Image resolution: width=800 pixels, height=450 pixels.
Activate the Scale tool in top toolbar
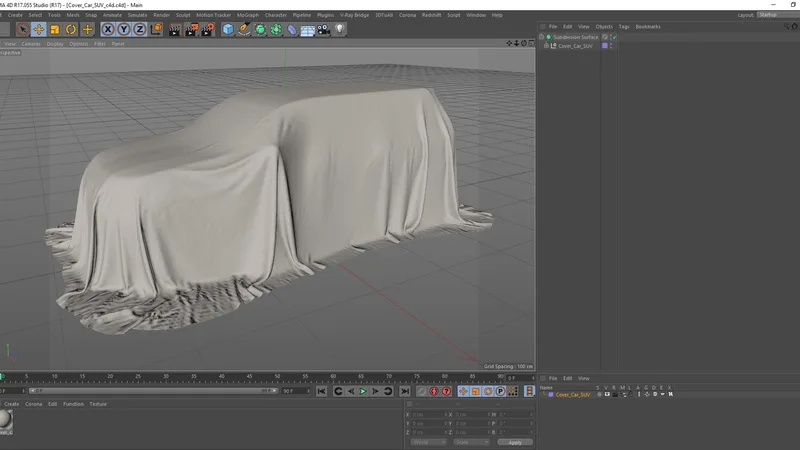point(55,30)
